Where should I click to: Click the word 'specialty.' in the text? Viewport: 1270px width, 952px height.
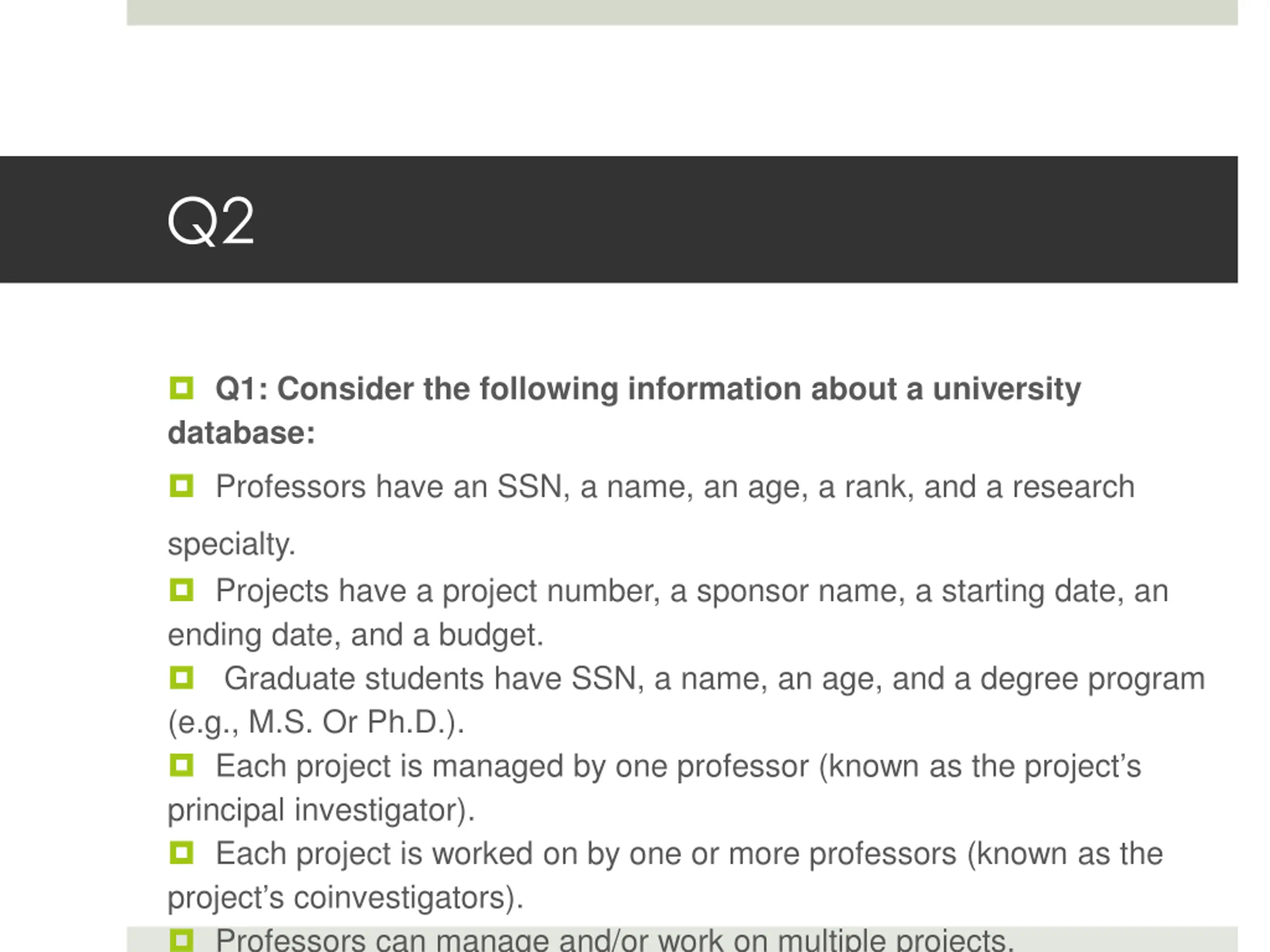(231, 544)
